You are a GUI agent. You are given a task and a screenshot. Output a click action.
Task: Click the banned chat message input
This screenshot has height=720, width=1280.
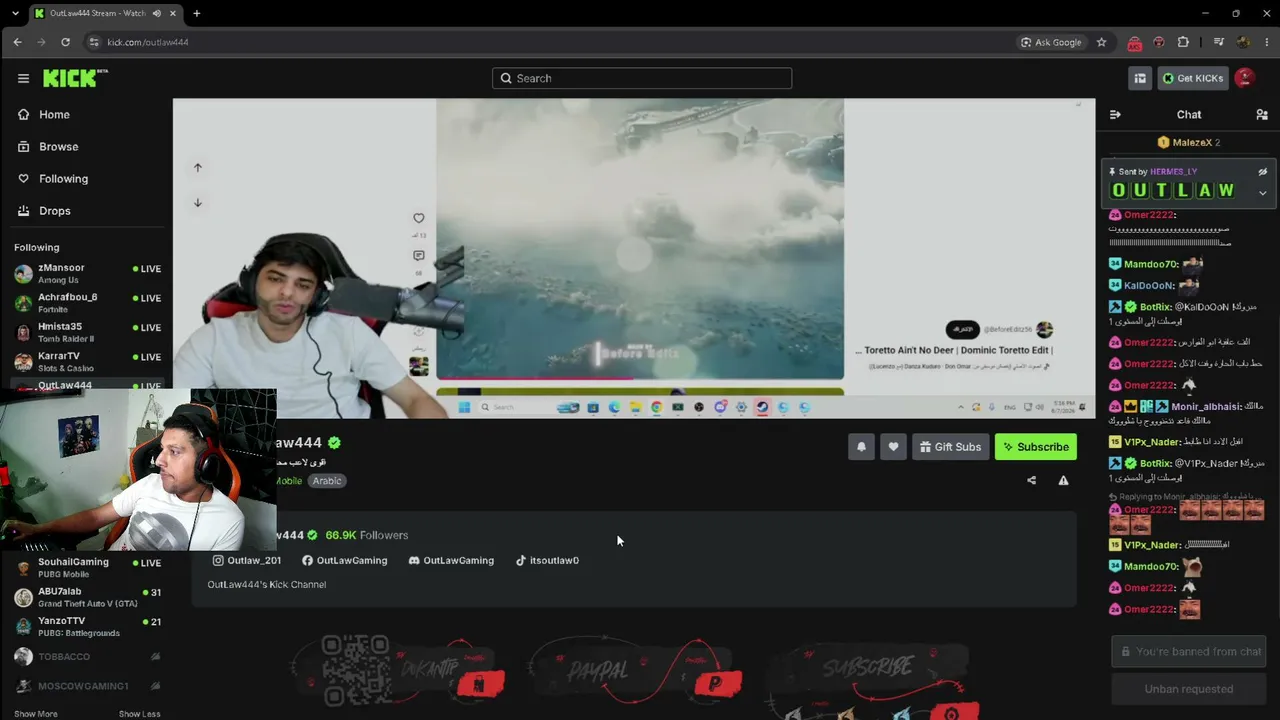coord(1189,651)
